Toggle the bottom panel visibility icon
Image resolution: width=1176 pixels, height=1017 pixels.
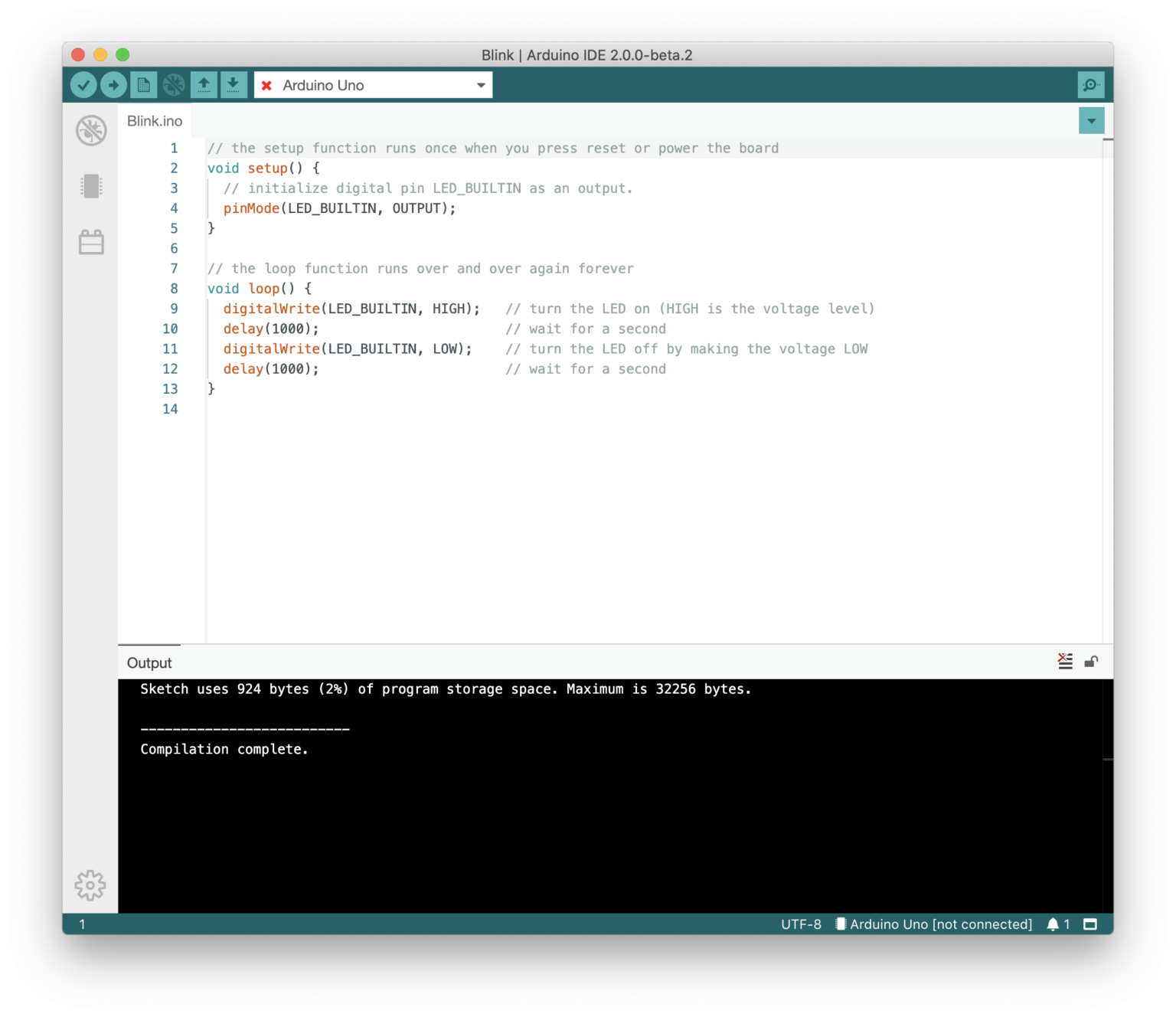[x=1090, y=924]
